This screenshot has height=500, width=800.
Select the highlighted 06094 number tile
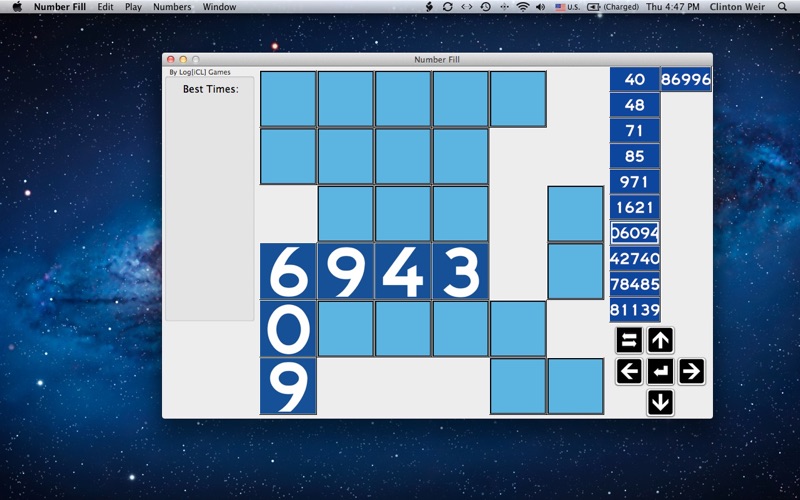(x=635, y=233)
